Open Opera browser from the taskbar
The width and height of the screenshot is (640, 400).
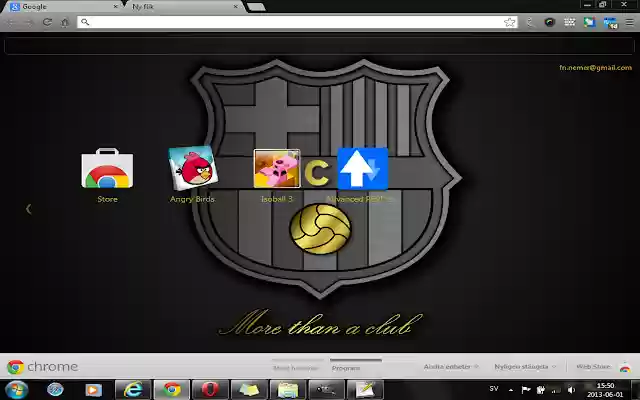pyautogui.click(x=210, y=390)
